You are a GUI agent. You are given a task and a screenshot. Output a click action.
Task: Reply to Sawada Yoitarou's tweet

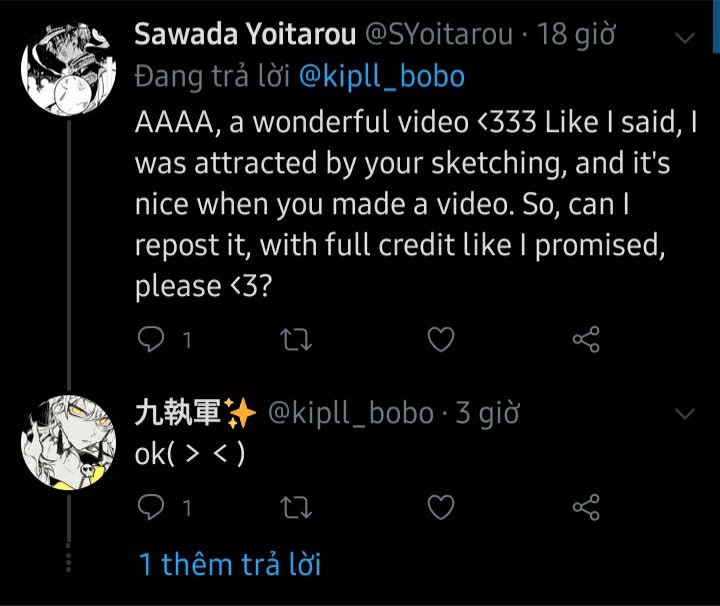150,341
